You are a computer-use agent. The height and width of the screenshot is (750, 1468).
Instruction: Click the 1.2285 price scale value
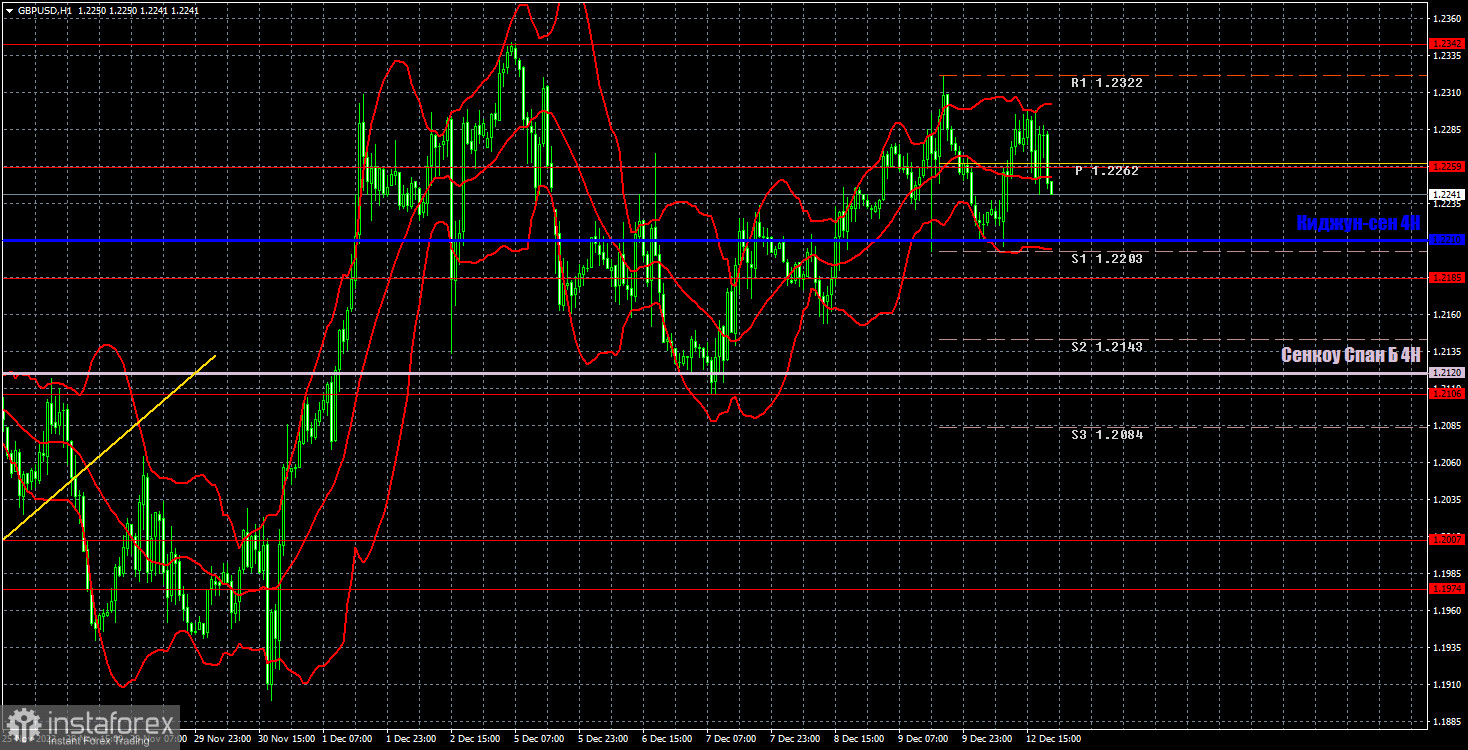(1447, 130)
